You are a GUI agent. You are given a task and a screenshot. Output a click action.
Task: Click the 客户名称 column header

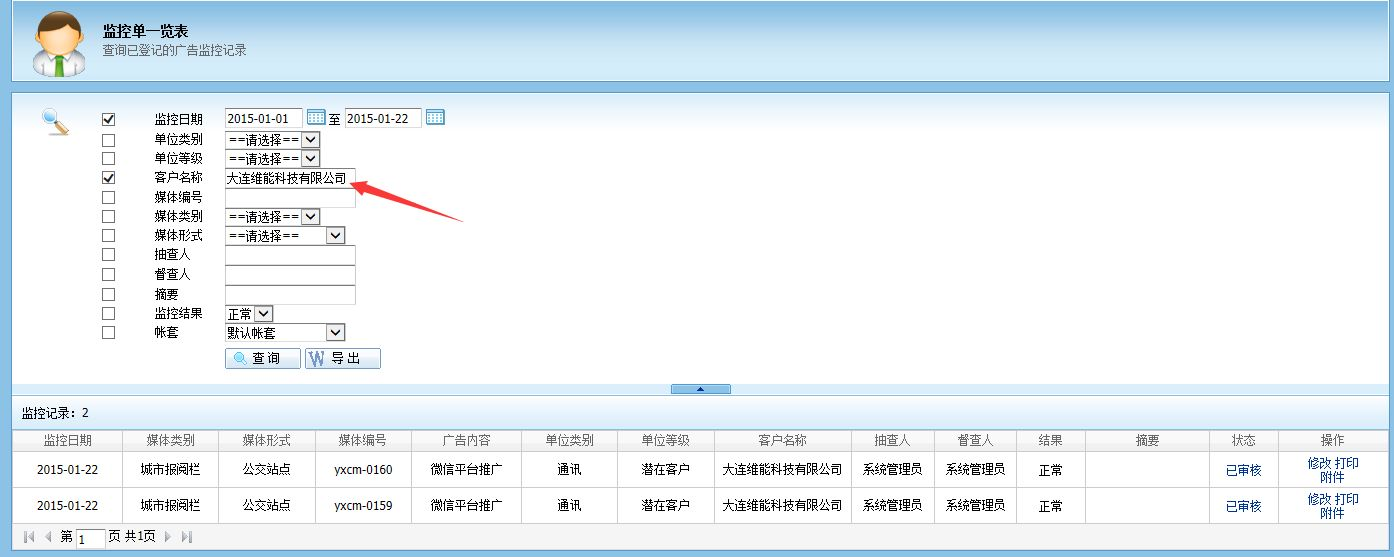tap(782, 440)
